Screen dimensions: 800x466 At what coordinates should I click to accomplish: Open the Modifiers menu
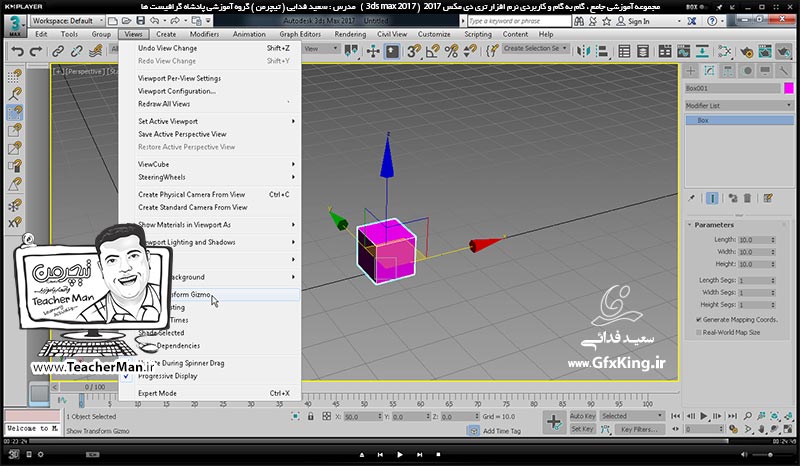pos(204,34)
